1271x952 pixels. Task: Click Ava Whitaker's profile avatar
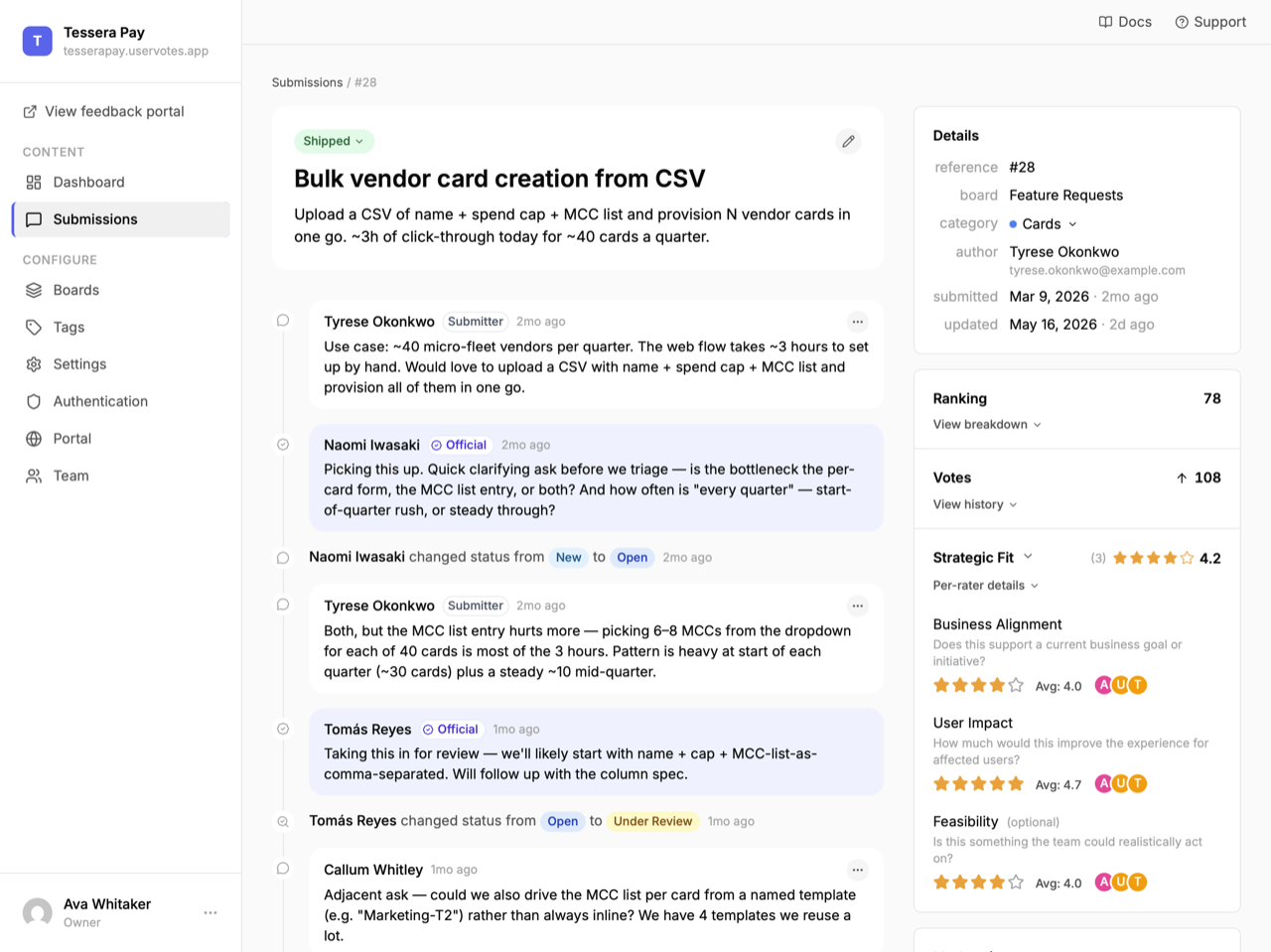pos(38,912)
